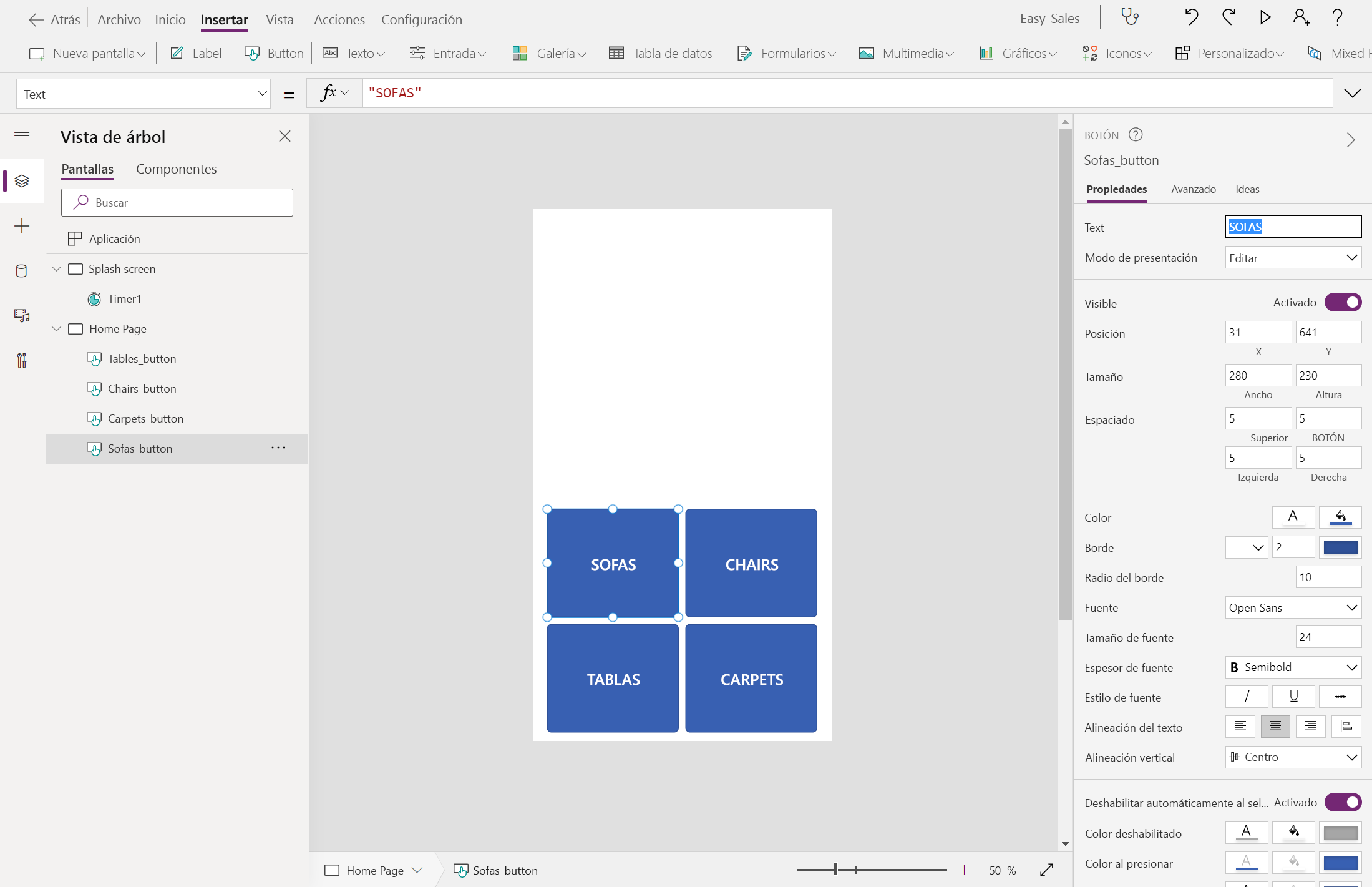
Task: Open the App checker stethoscope icon
Action: pyautogui.click(x=1130, y=17)
